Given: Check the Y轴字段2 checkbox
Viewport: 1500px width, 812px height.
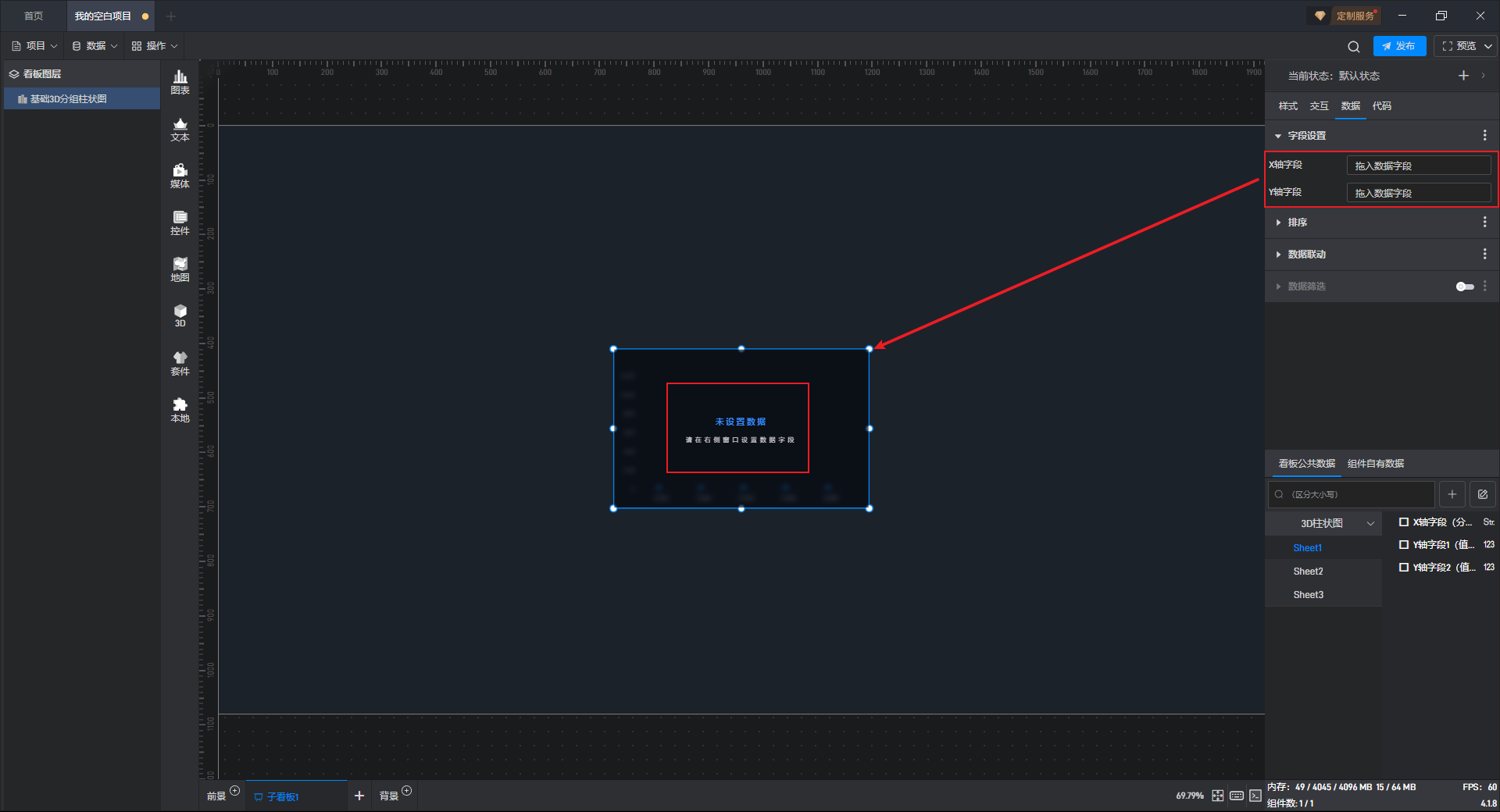Looking at the screenshot, I should click(1404, 568).
